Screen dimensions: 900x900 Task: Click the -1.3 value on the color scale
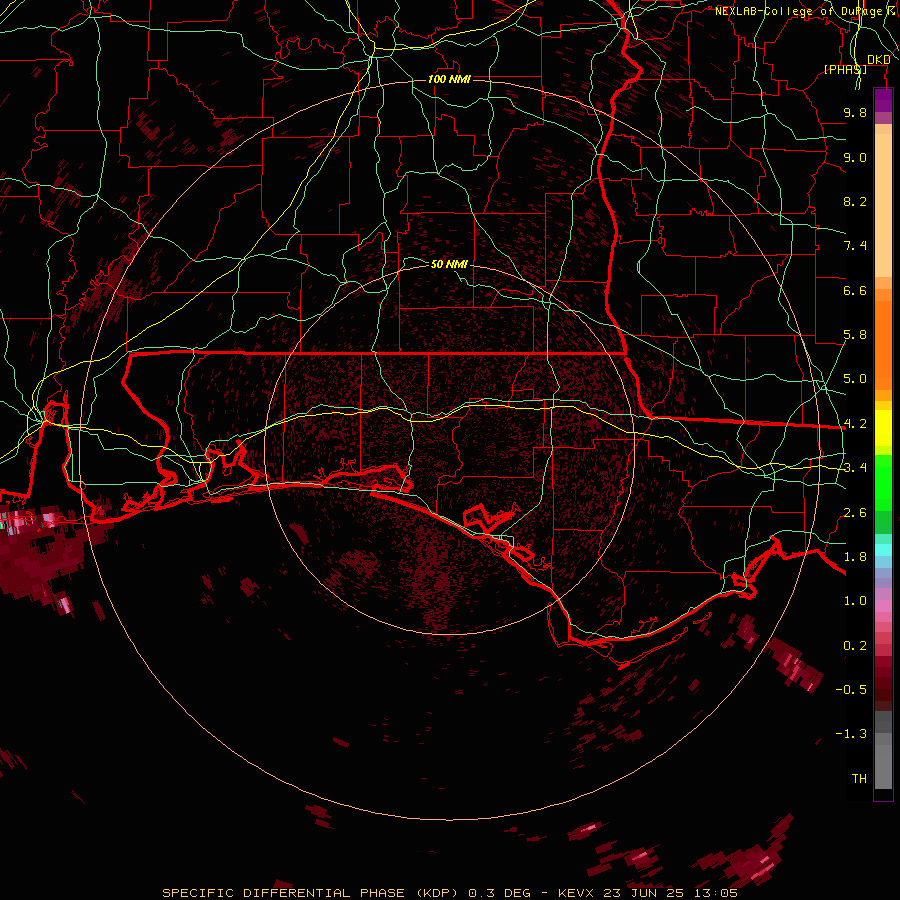click(x=851, y=734)
